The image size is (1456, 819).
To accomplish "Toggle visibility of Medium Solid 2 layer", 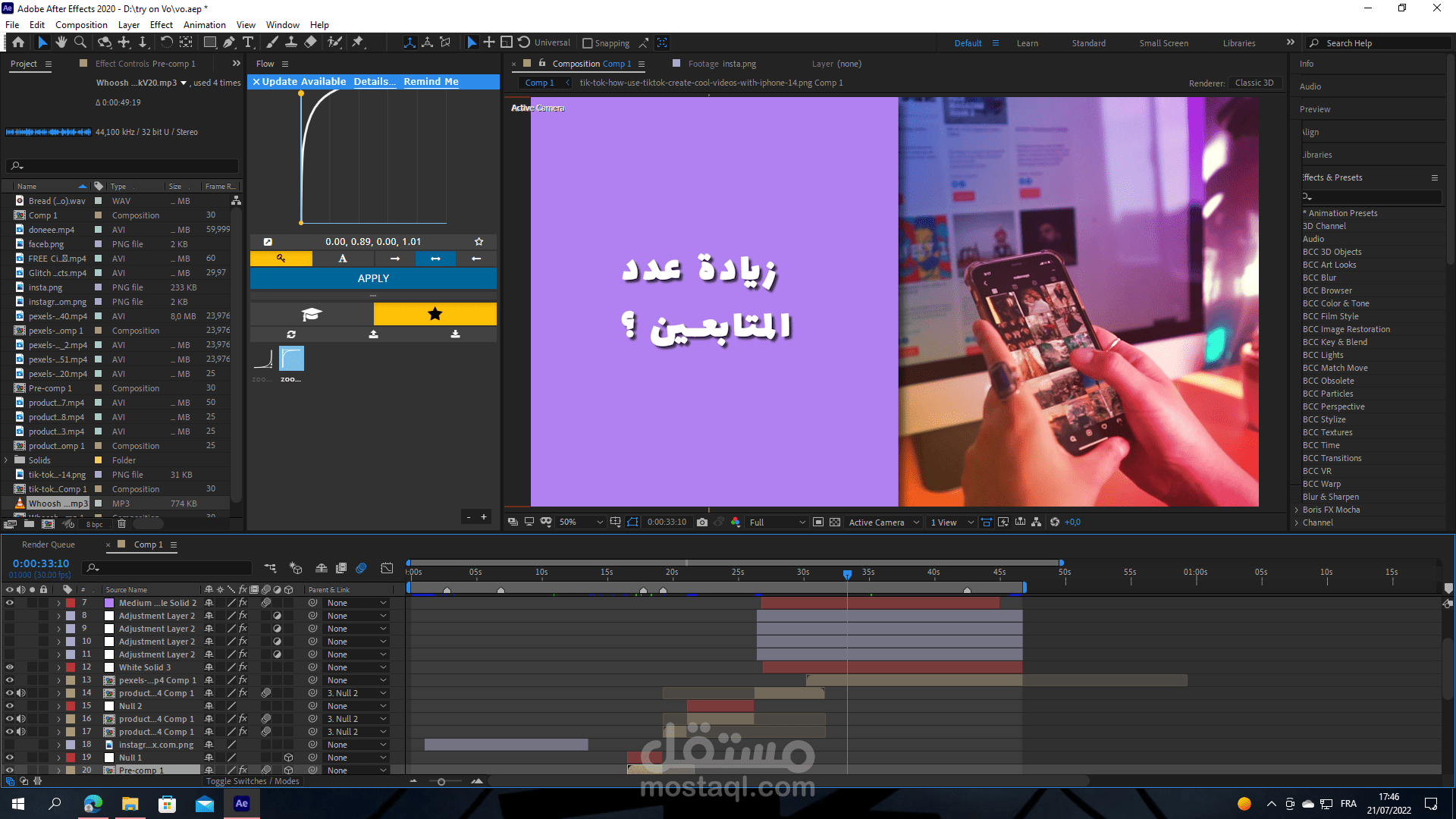I will click(x=10, y=603).
